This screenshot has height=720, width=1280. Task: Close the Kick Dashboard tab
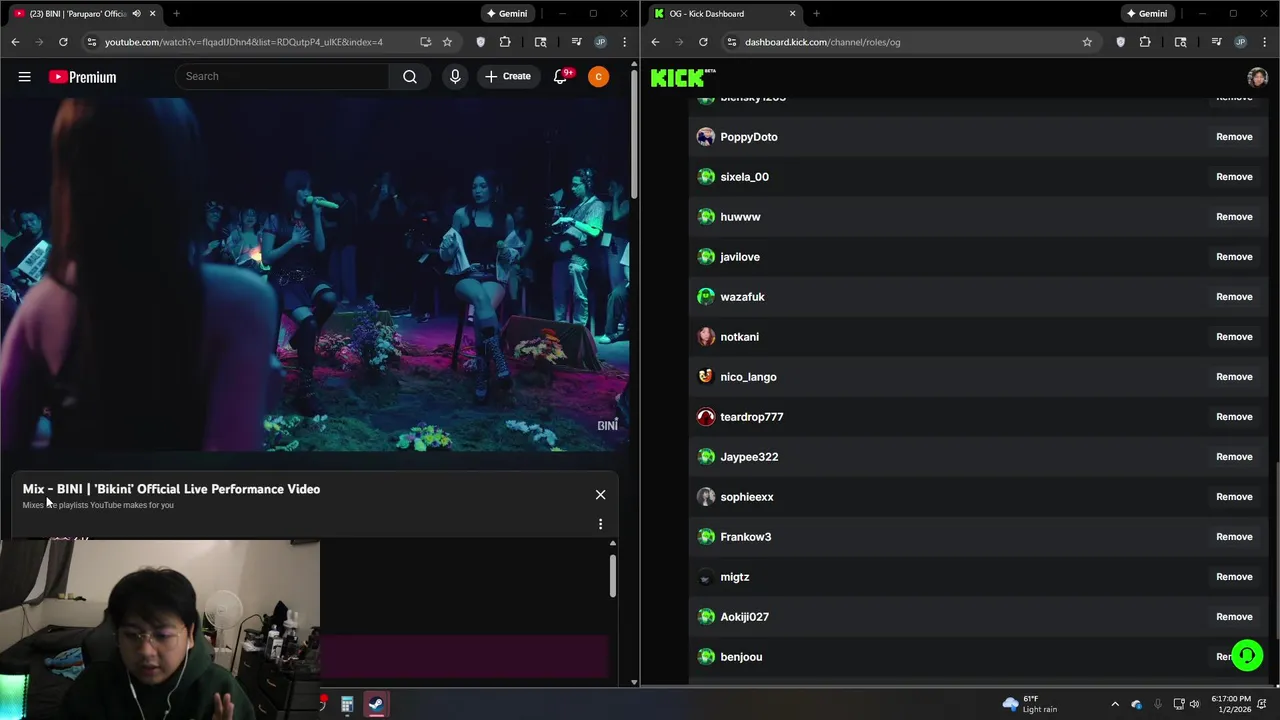pos(793,14)
